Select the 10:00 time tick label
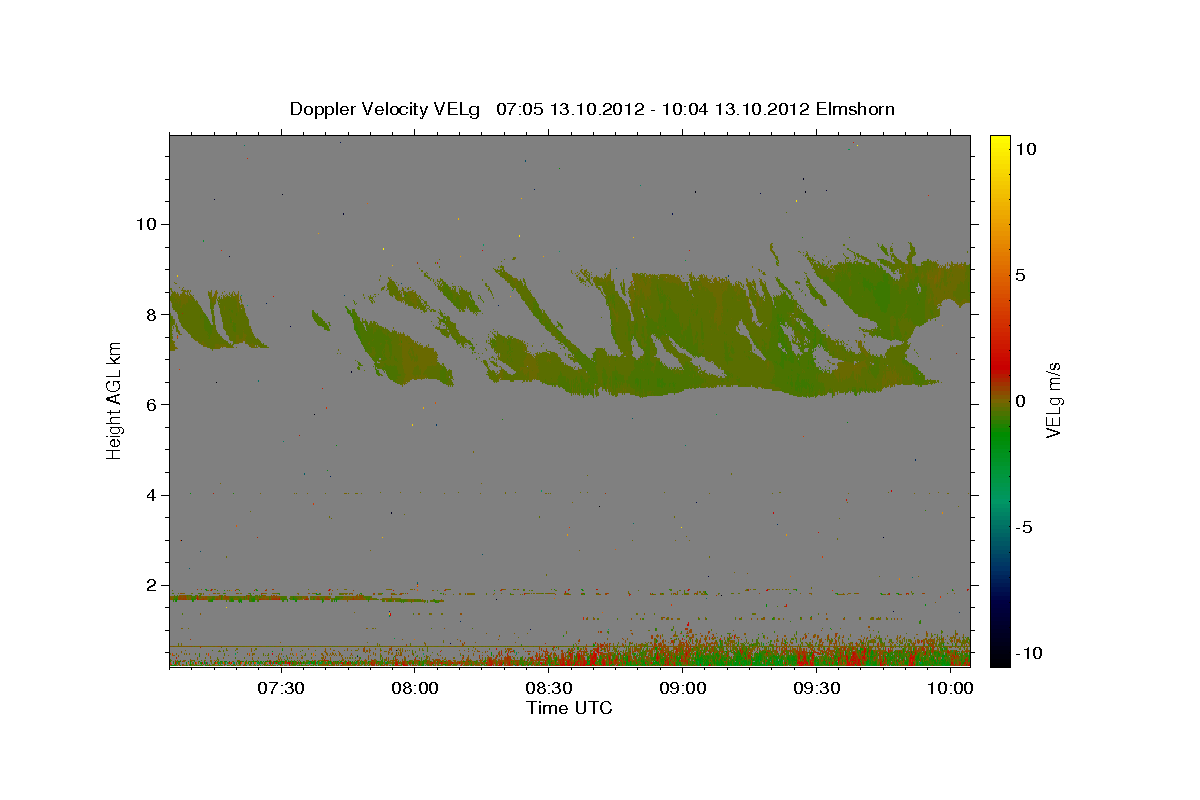This screenshot has height=800, width=1200. point(950,689)
